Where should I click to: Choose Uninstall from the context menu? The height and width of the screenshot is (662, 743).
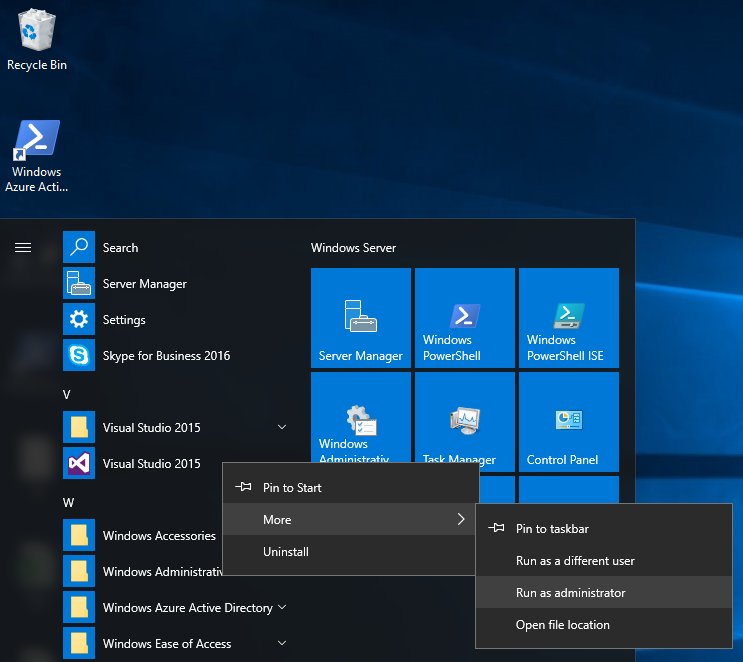point(286,552)
